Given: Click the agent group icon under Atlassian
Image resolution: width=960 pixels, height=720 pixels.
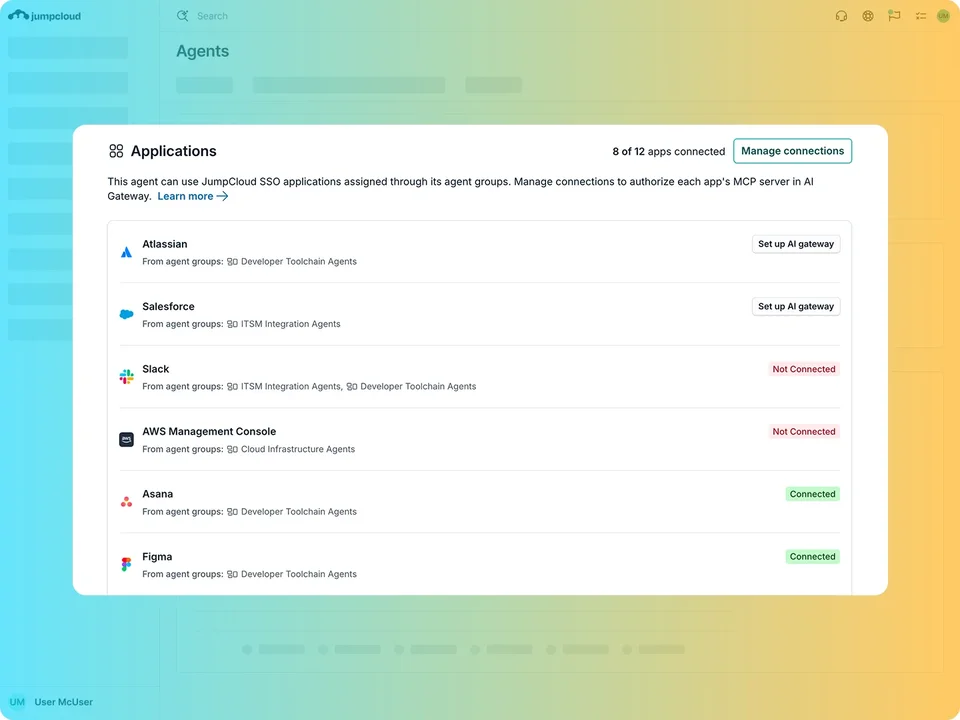Looking at the screenshot, I should (x=232, y=261).
